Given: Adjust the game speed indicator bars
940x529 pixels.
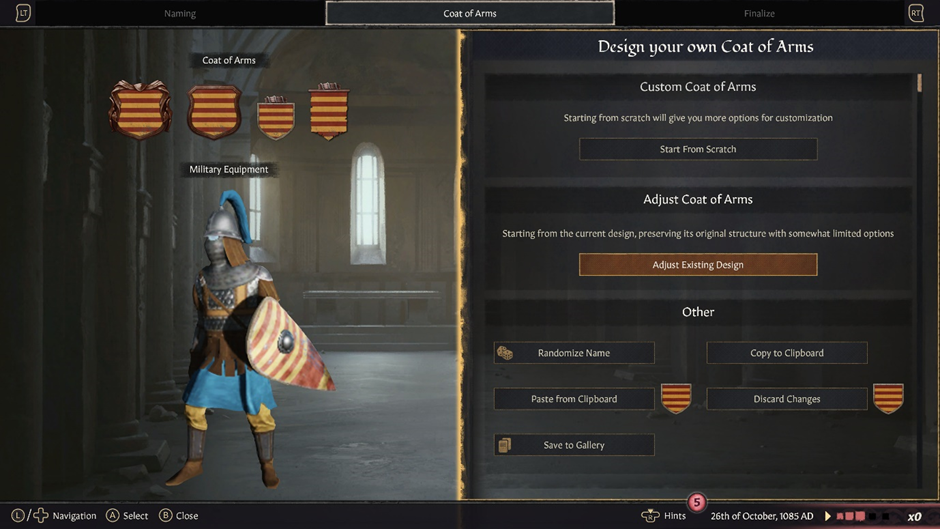Looking at the screenshot, I should [x=863, y=516].
